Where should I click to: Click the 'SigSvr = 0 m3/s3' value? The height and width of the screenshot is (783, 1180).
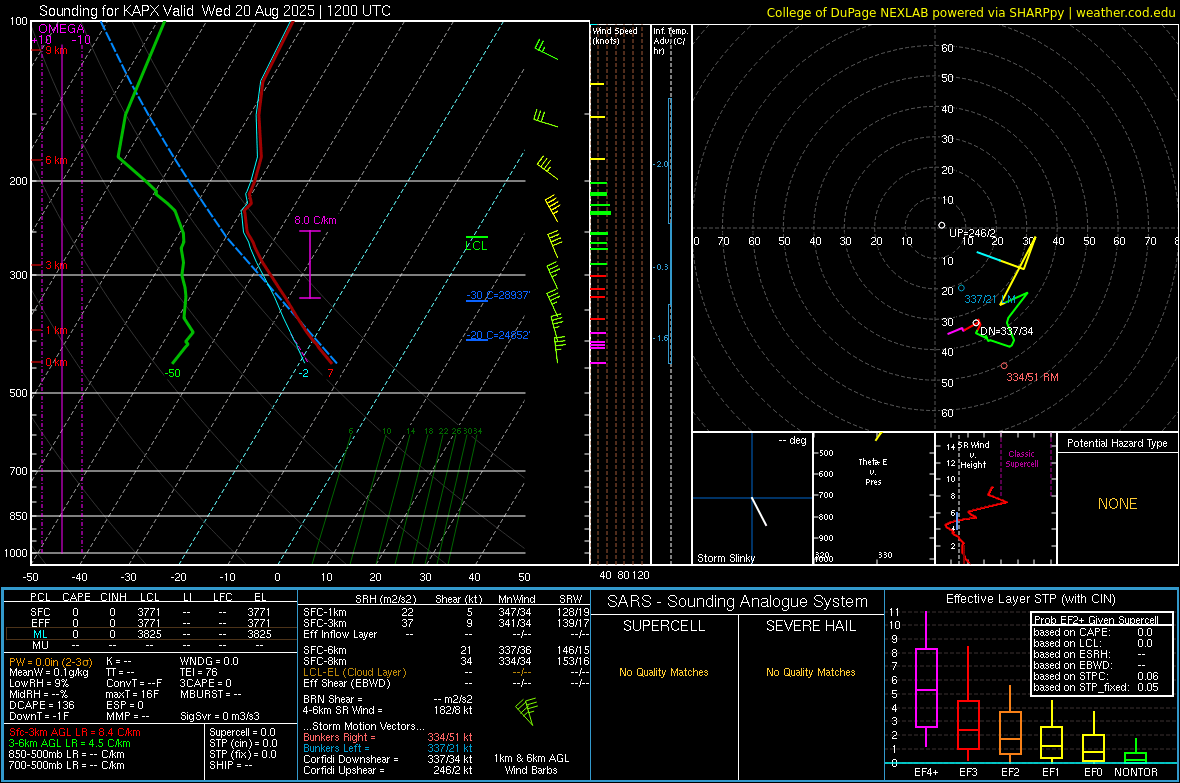[x=220, y=716]
